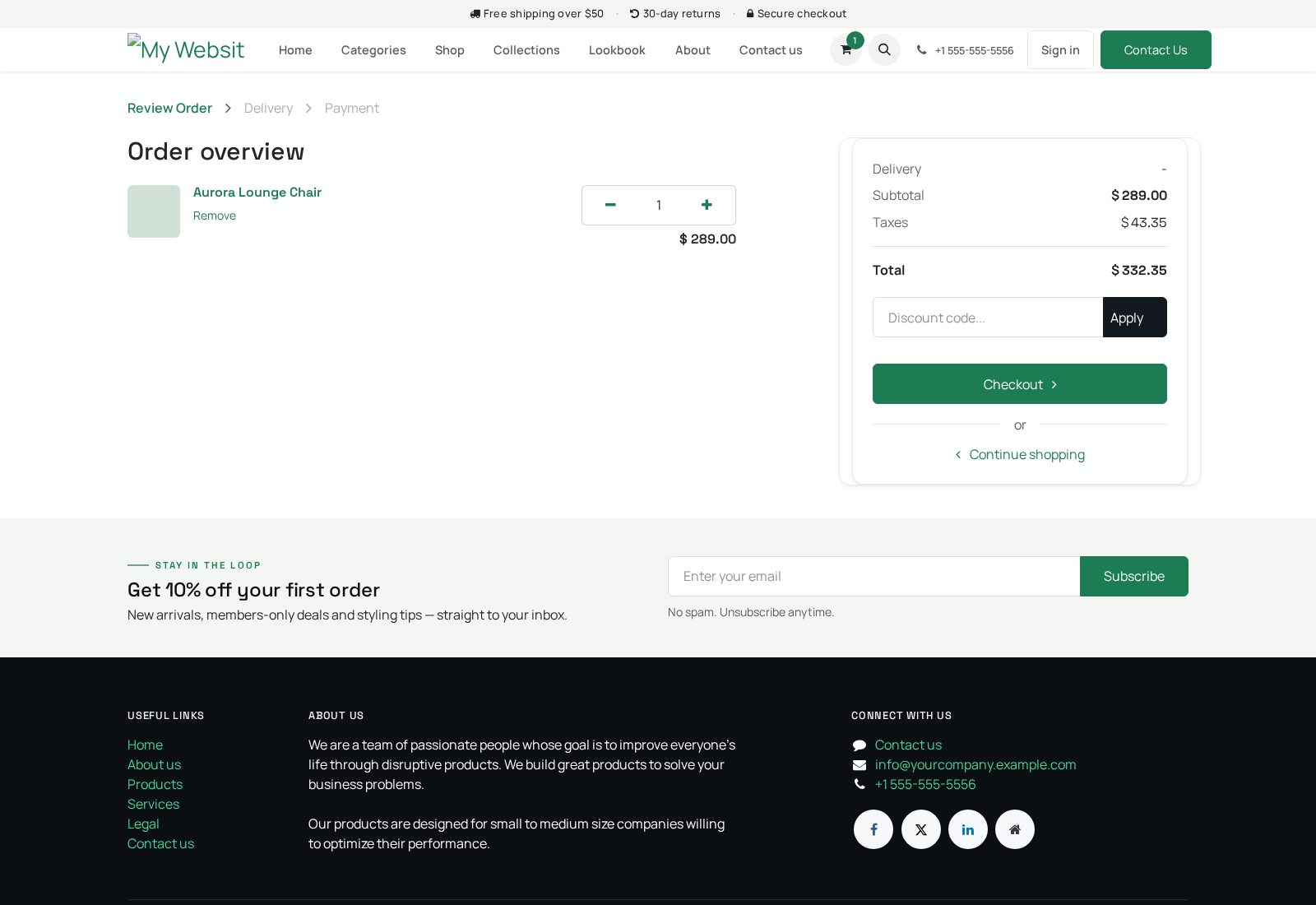Open Collections menu item

pyautogui.click(x=526, y=50)
